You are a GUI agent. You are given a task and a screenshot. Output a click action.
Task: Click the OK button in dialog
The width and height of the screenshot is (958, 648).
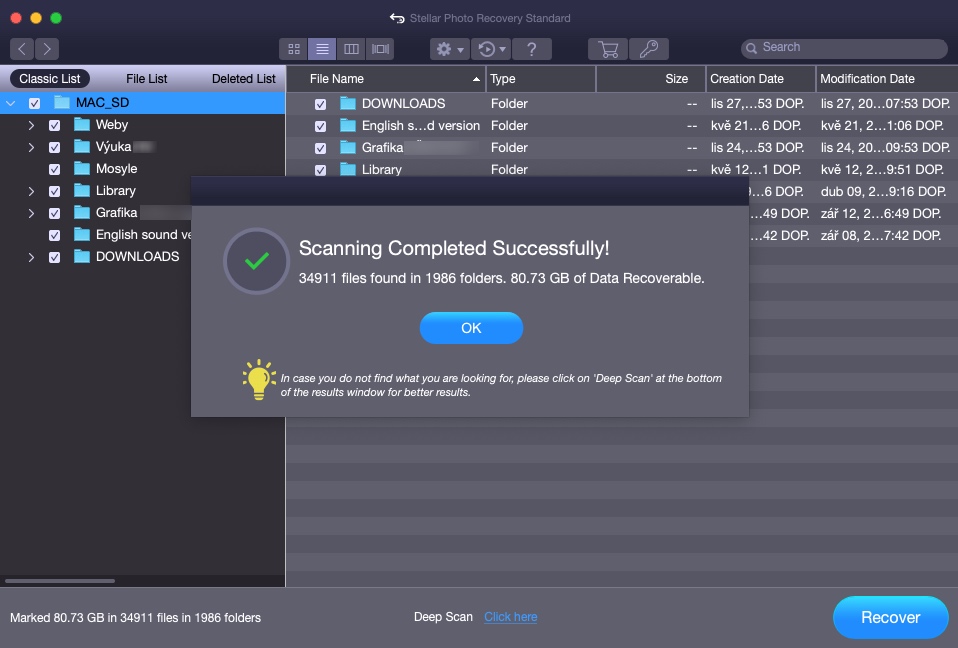471,328
